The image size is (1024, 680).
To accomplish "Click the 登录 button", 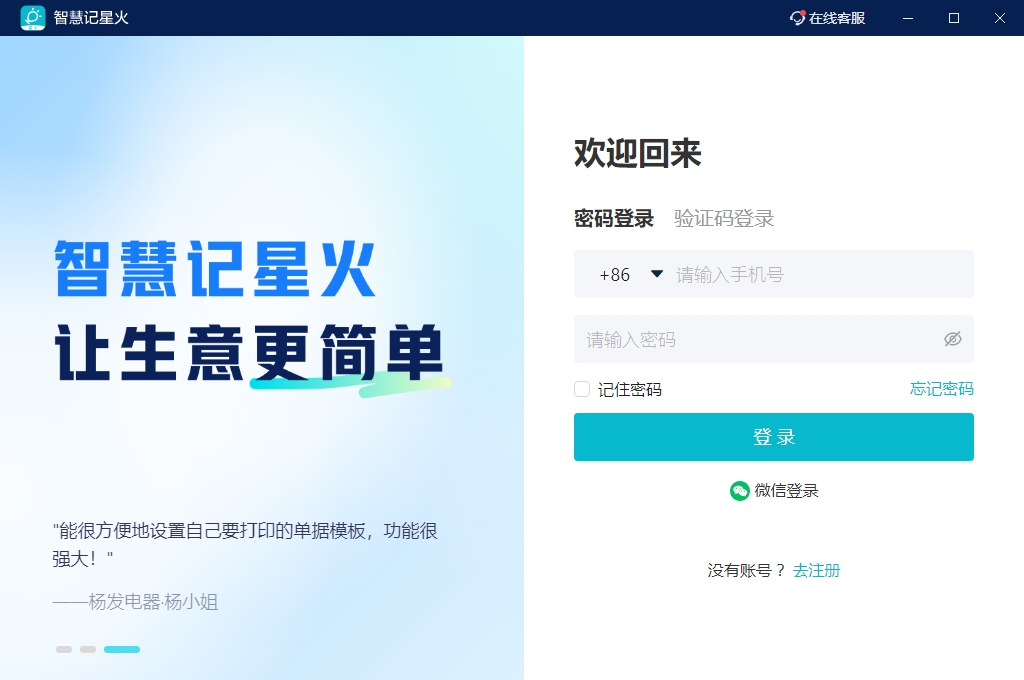I will pyautogui.click(x=774, y=437).
